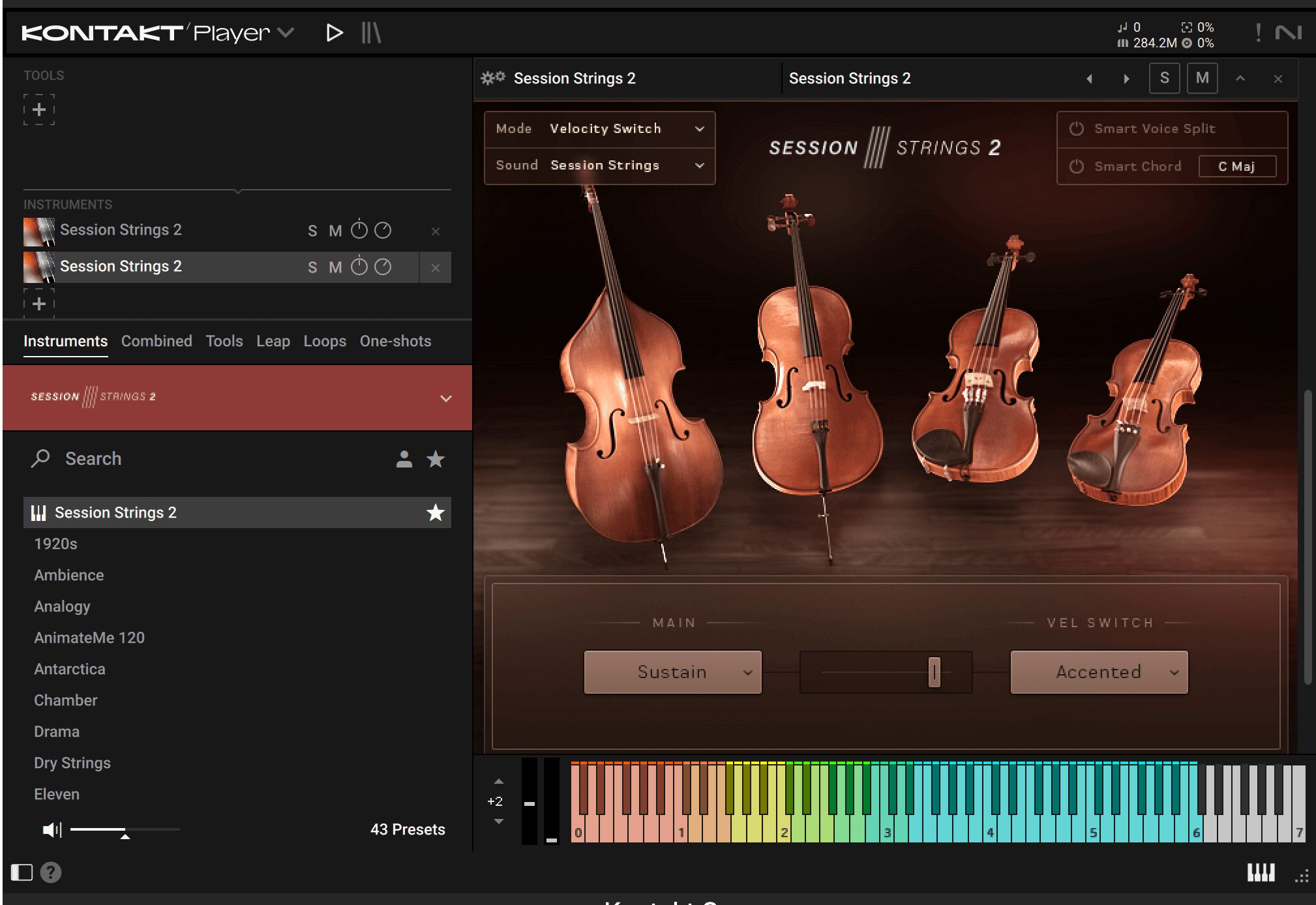Switch to the Combined tab
This screenshot has width=1316, height=905.
[x=157, y=341]
